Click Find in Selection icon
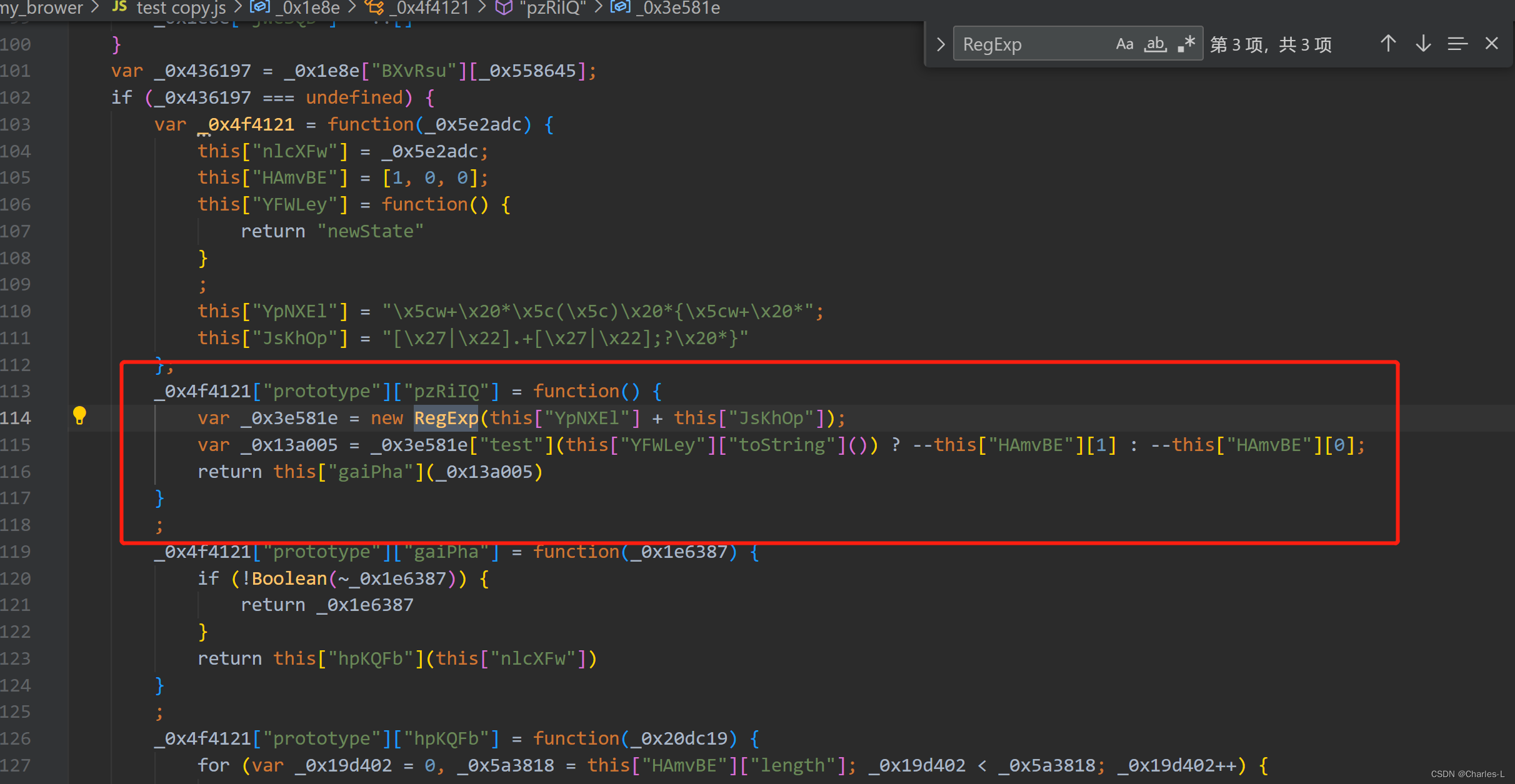Screen dimensions: 1515x784 1457,44
